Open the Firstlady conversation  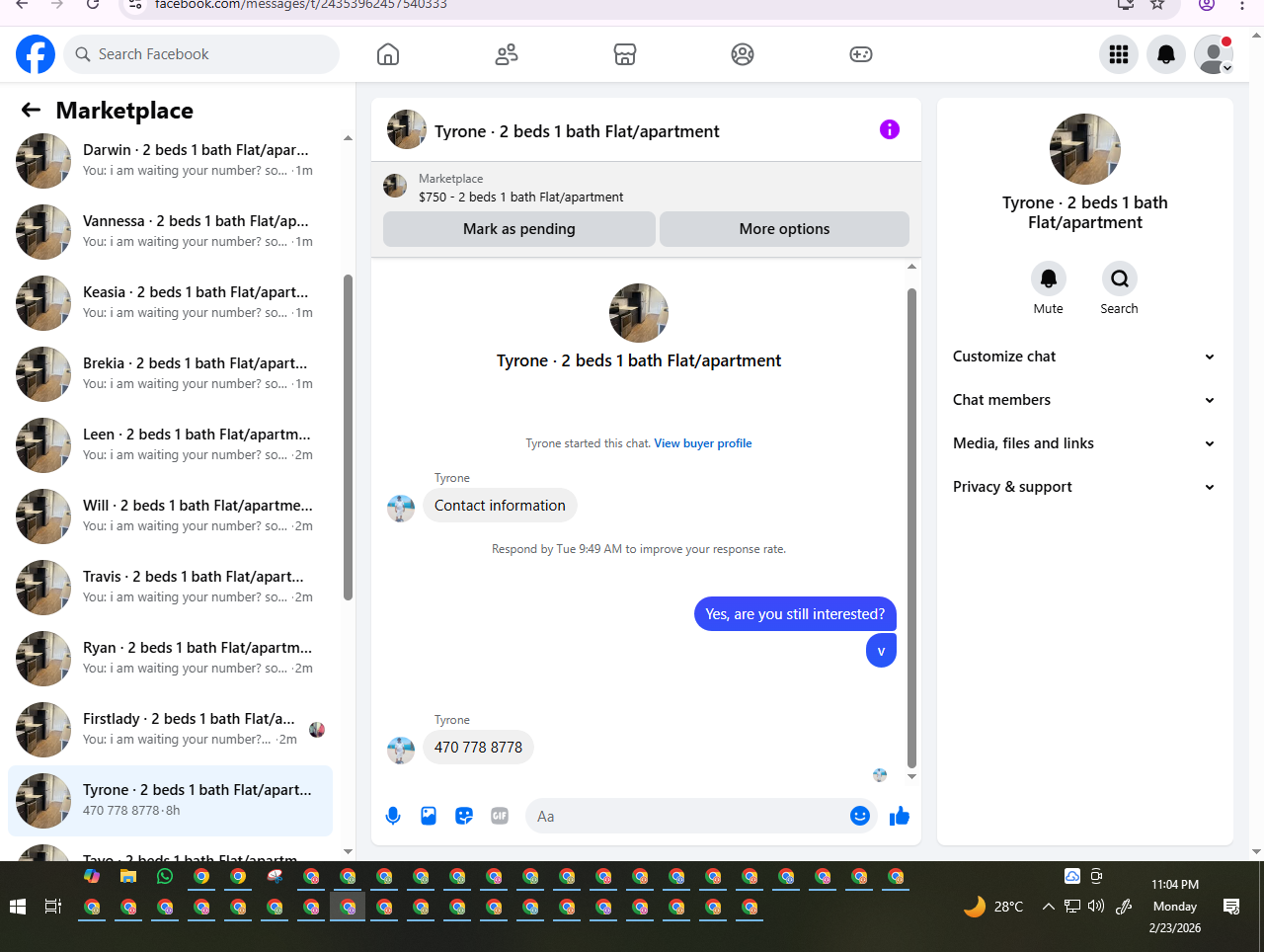coord(170,729)
